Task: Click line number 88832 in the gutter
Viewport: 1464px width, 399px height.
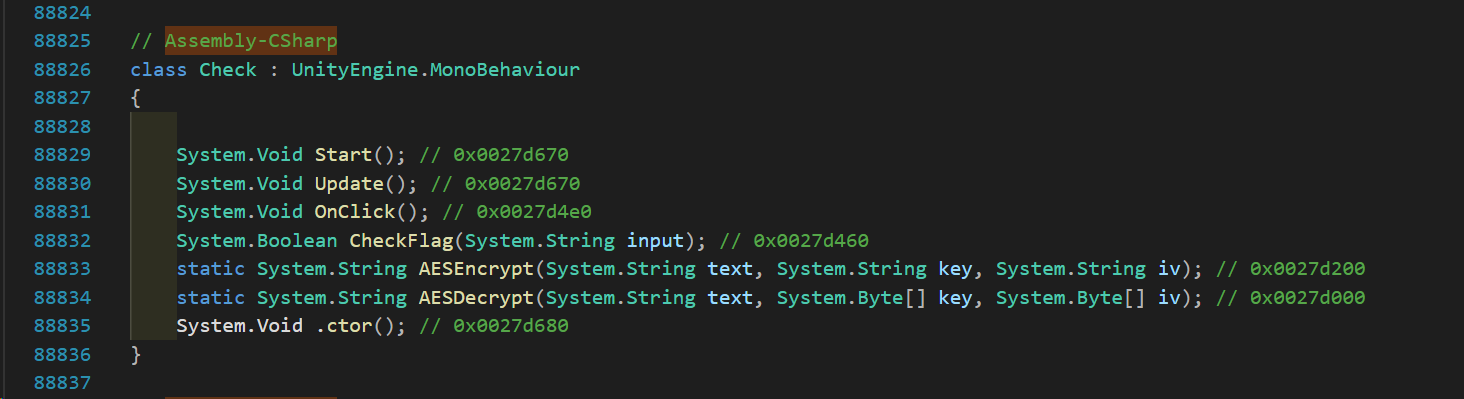Action: pos(62,241)
